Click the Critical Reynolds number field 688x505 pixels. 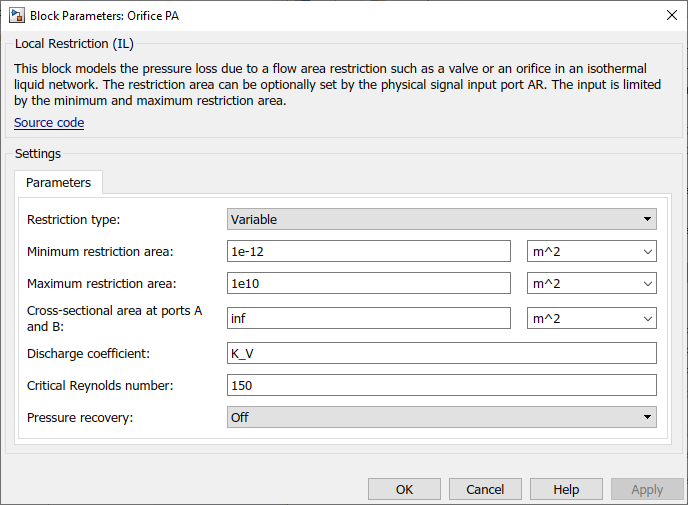click(x=441, y=385)
